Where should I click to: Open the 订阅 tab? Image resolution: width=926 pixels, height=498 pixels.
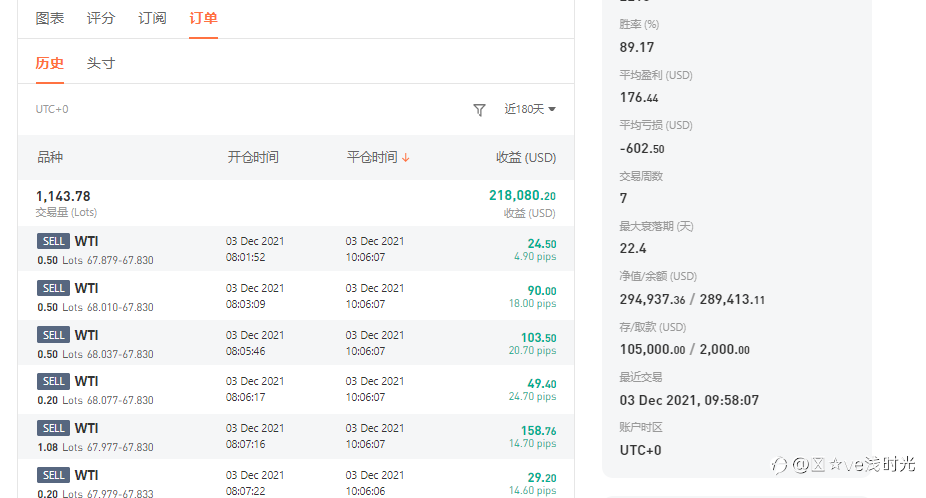(x=152, y=18)
